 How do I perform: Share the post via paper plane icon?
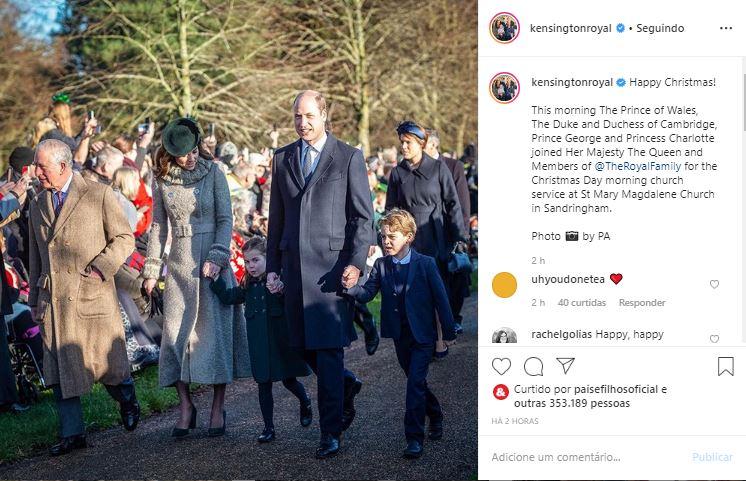point(566,365)
